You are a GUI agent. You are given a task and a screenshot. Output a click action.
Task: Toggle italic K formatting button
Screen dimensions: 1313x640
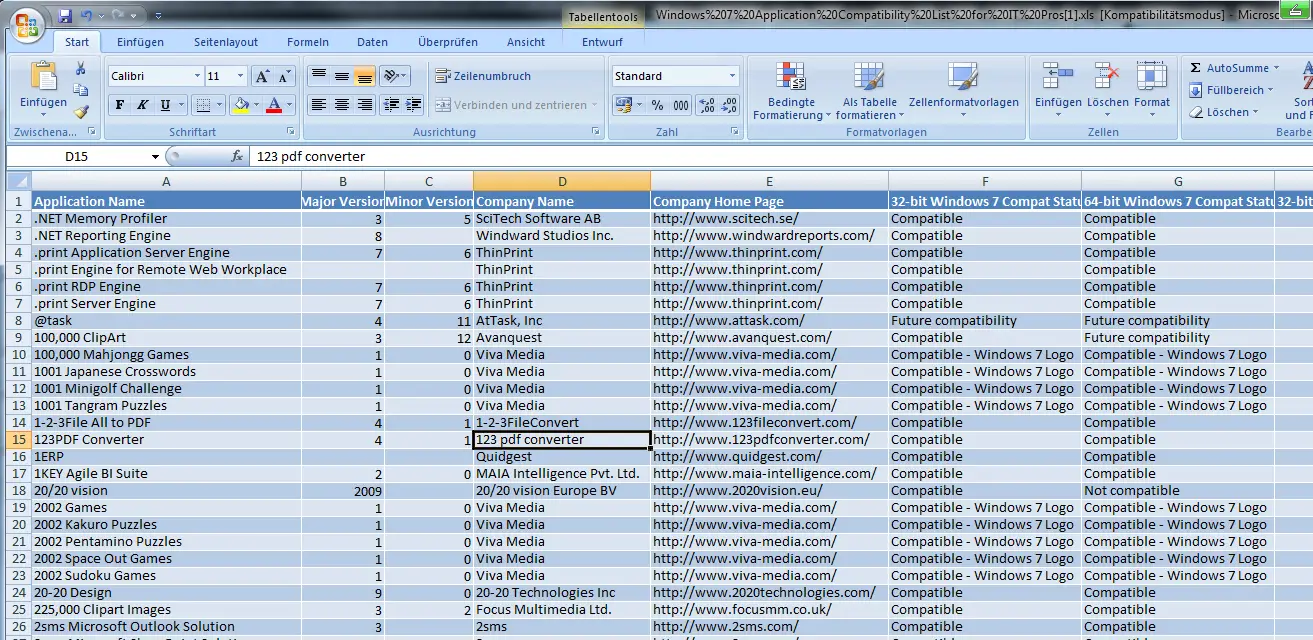(143, 105)
